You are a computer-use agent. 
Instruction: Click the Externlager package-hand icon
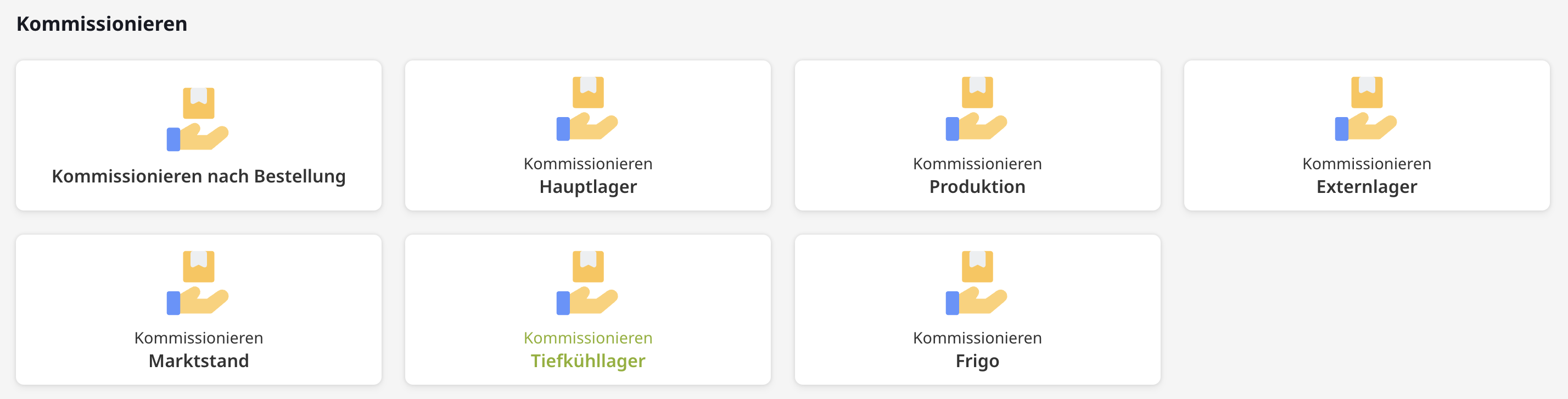pos(1366,108)
